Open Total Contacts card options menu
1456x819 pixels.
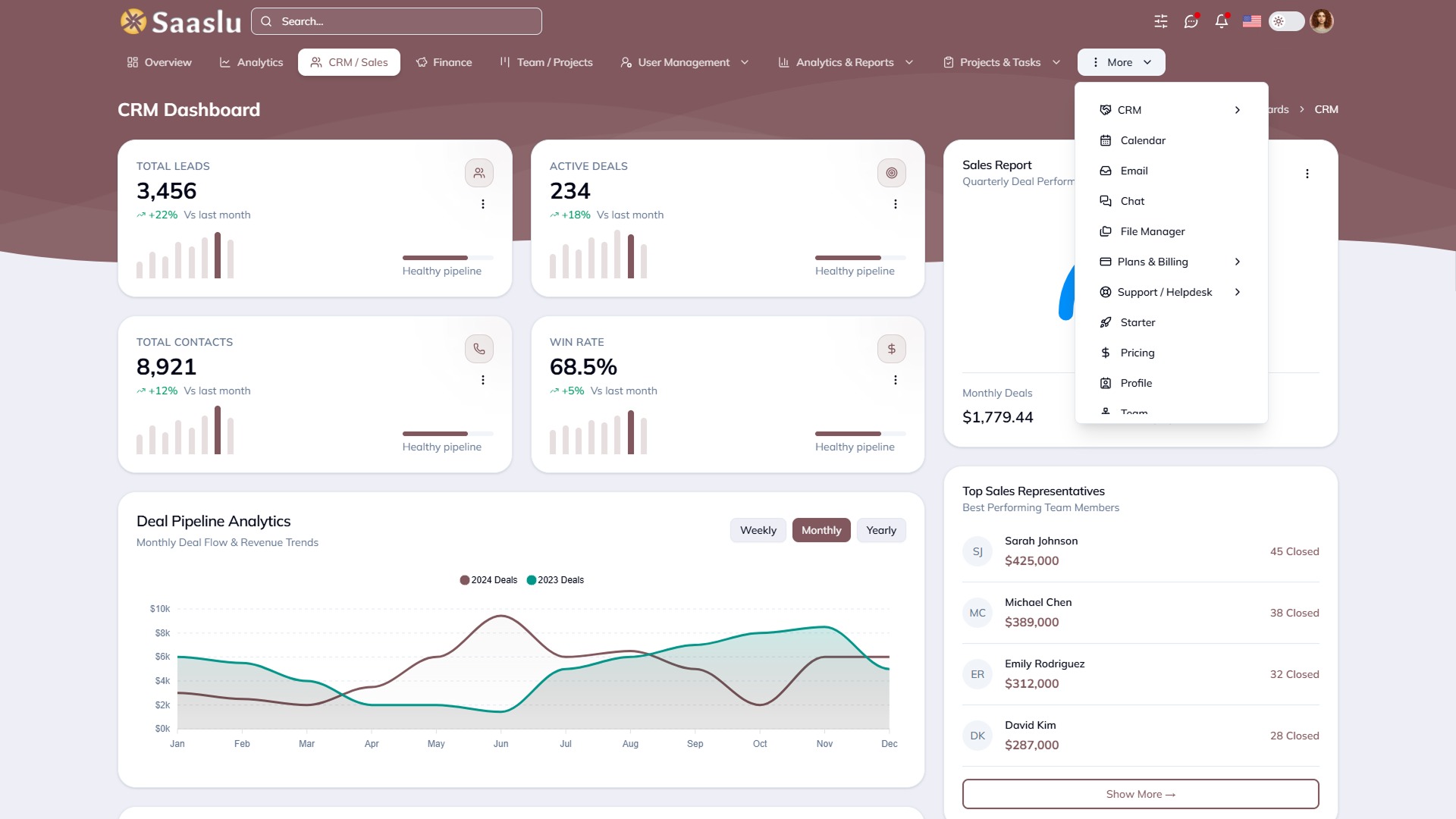pos(483,380)
